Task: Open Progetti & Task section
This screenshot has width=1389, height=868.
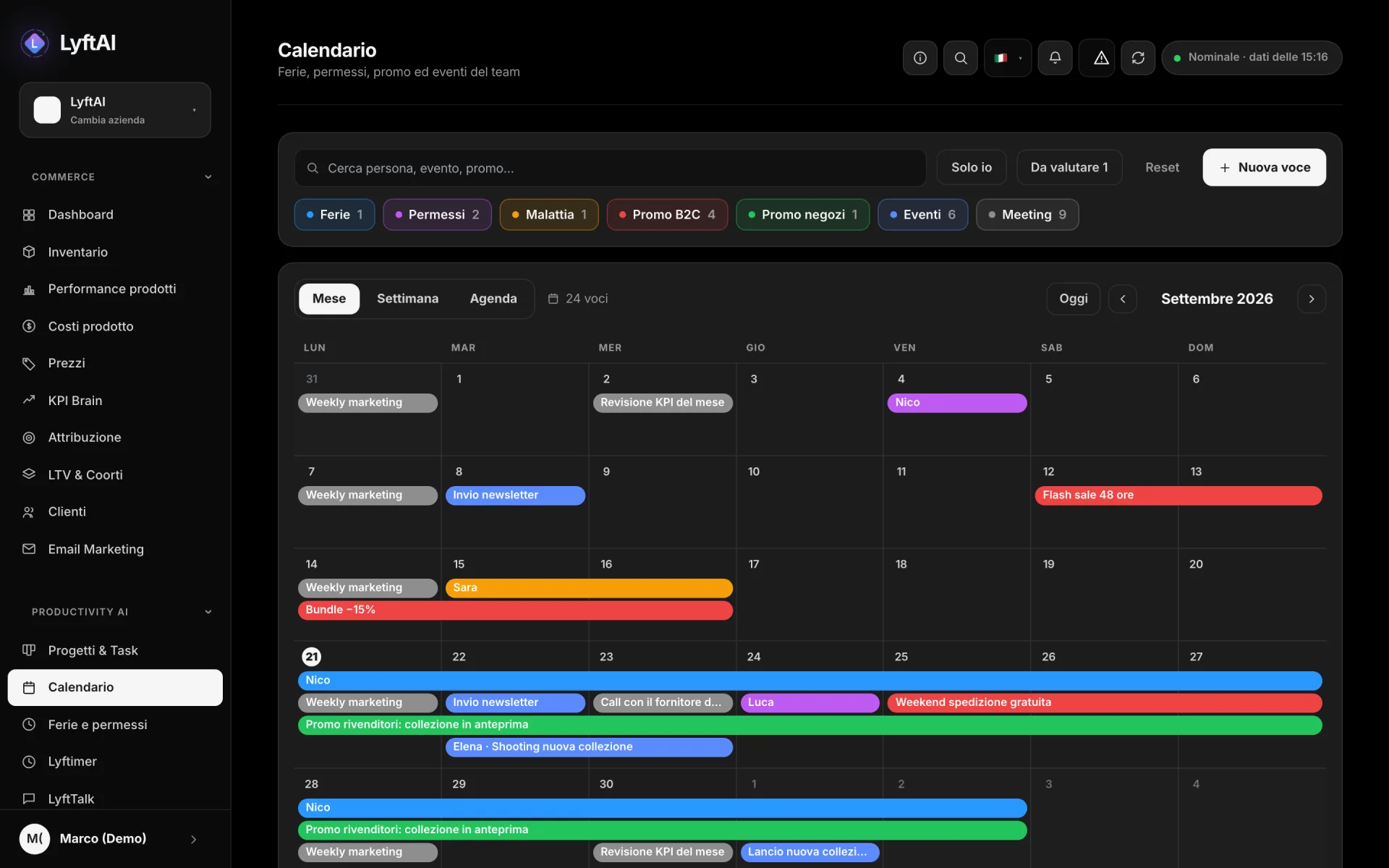Action: pos(115,650)
